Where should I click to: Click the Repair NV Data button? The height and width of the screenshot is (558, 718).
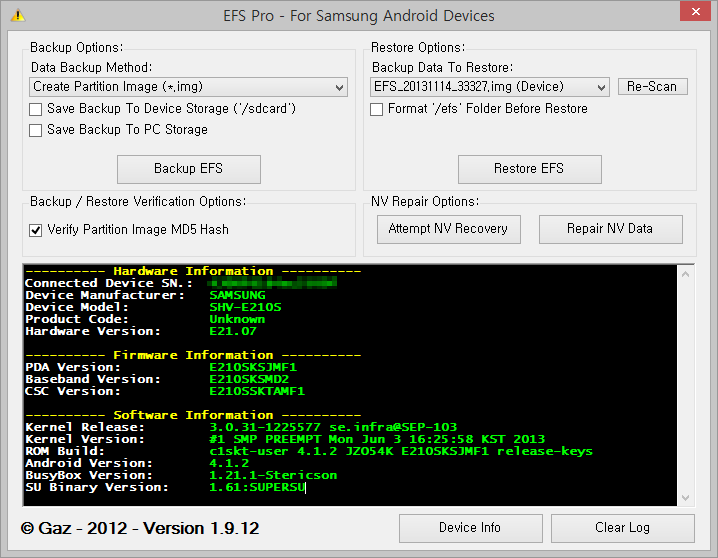pos(610,229)
